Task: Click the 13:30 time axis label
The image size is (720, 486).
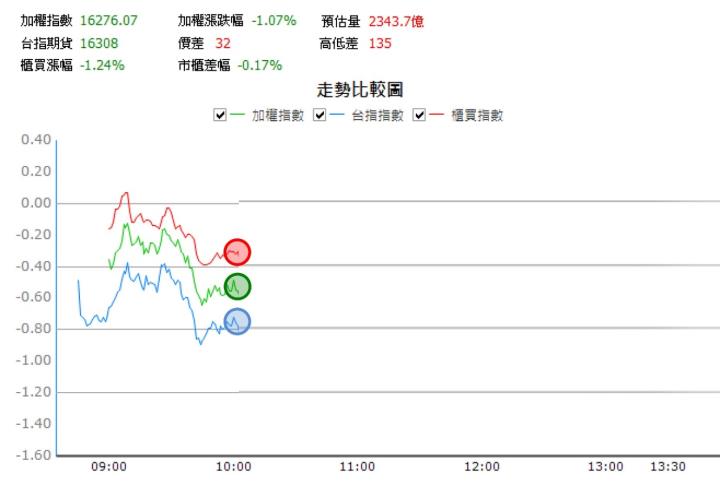Action: 668,467
